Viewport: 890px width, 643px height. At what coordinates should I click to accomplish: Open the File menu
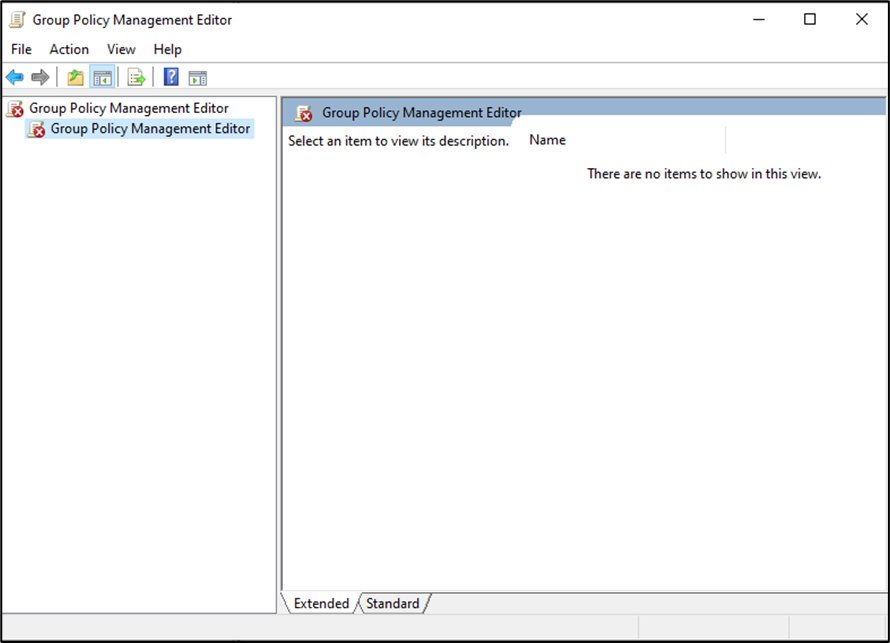(x=21, y=49)
